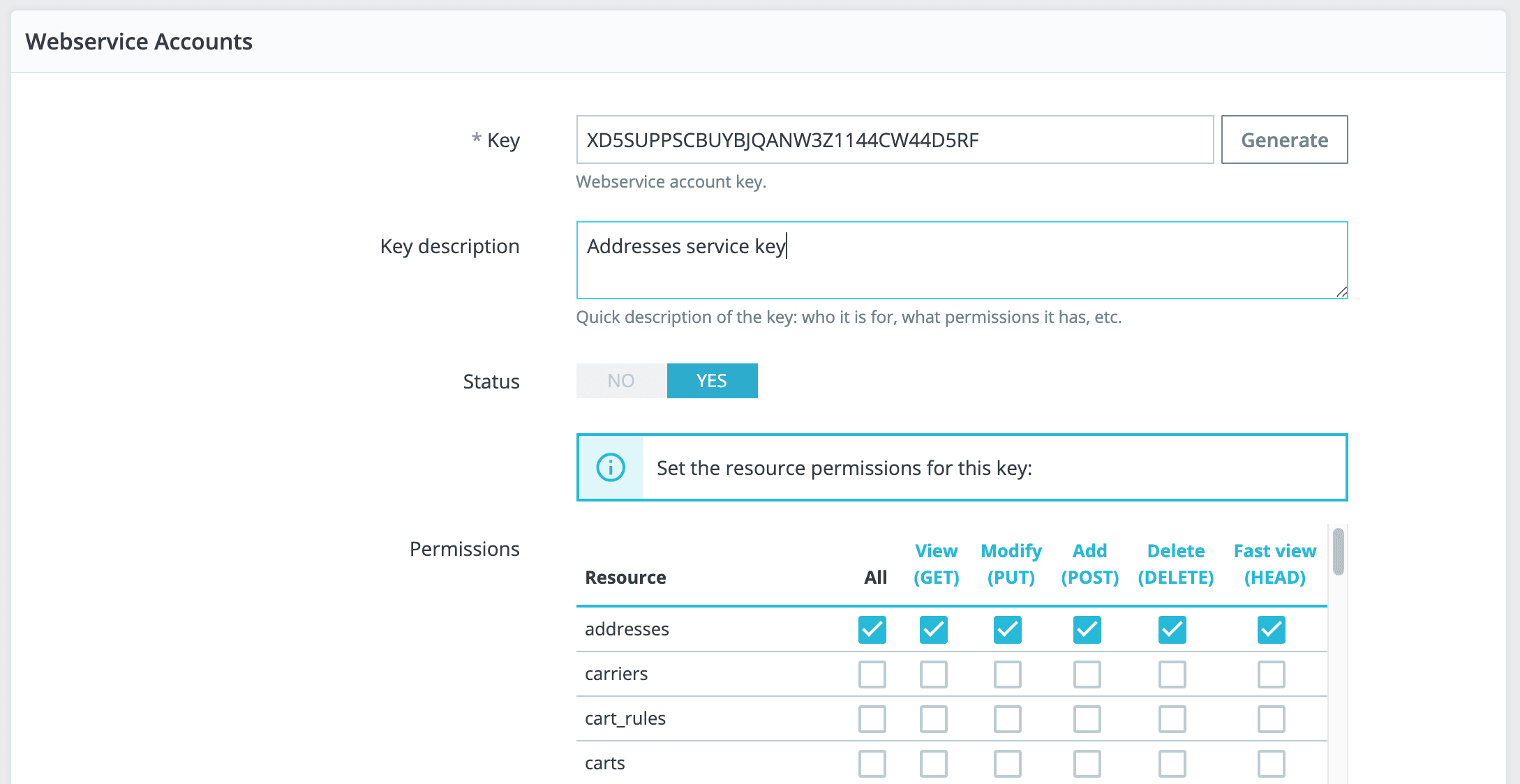The height and width of the screenshot is (784, 1520).
Task: Uncheck All checkbox for addresses
Action: [x=872, y=630]
